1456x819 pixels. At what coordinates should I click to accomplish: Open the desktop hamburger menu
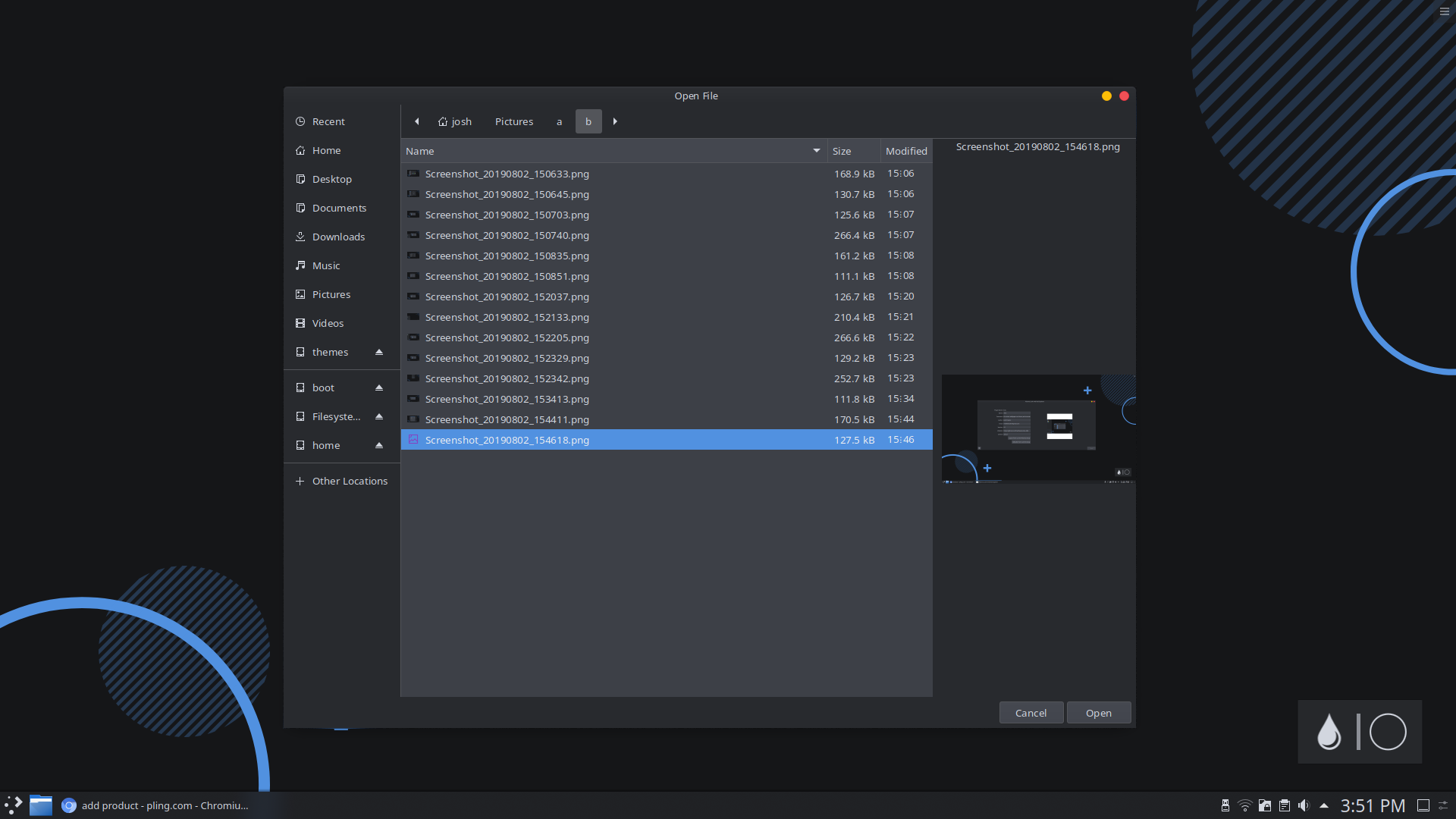pyautogui.click(x=1445, y=11)
